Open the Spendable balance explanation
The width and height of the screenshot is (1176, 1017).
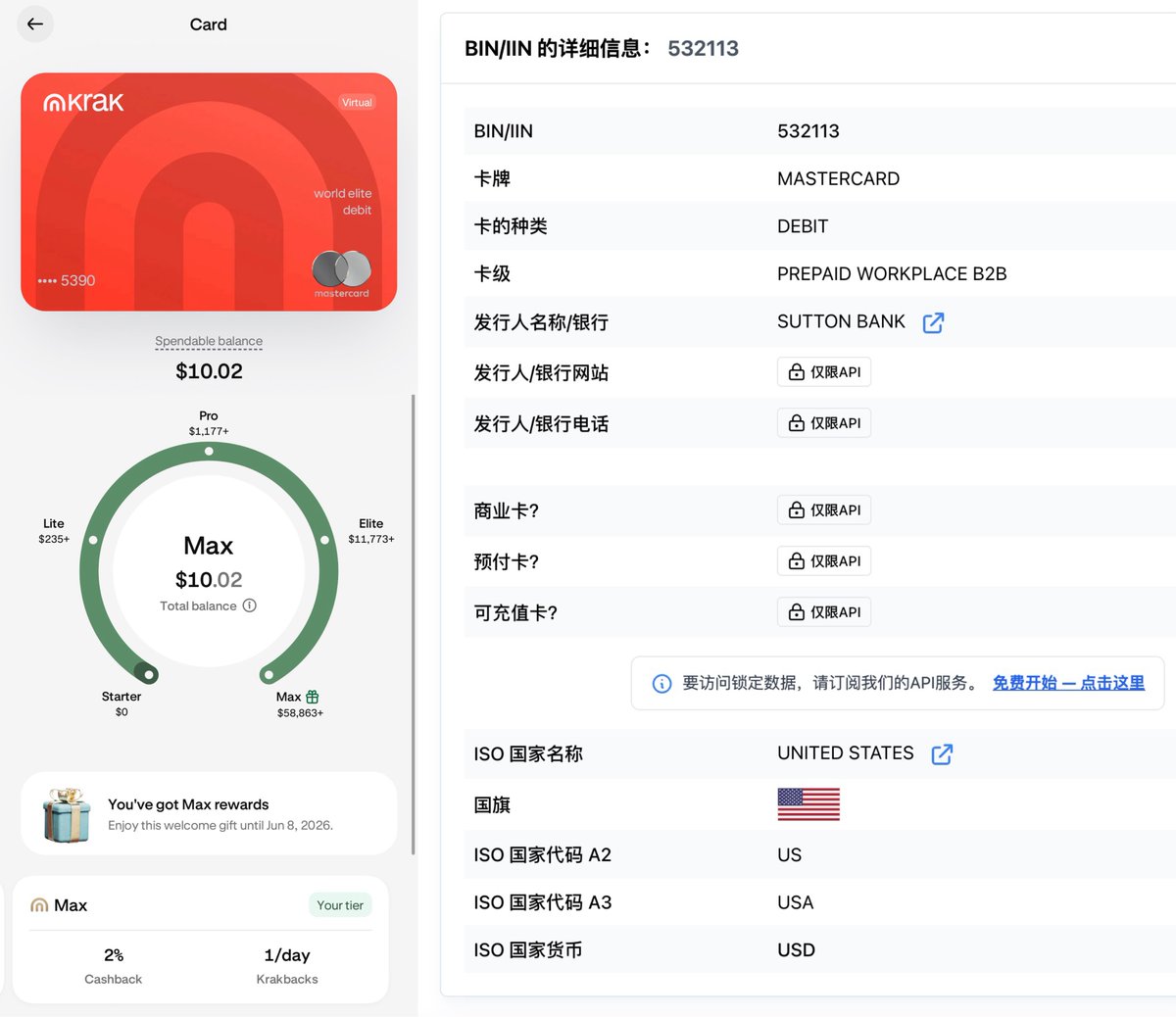(209, 341)
